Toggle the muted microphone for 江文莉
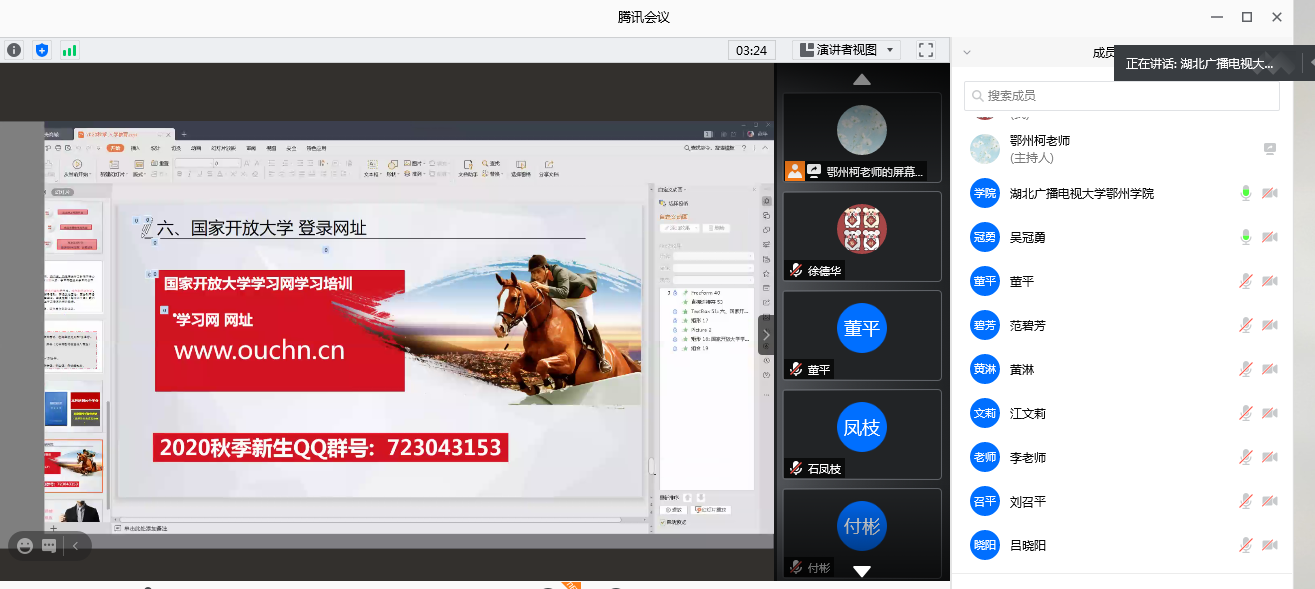This screenshot has width=1315, height=589. tap(1246, 413)
